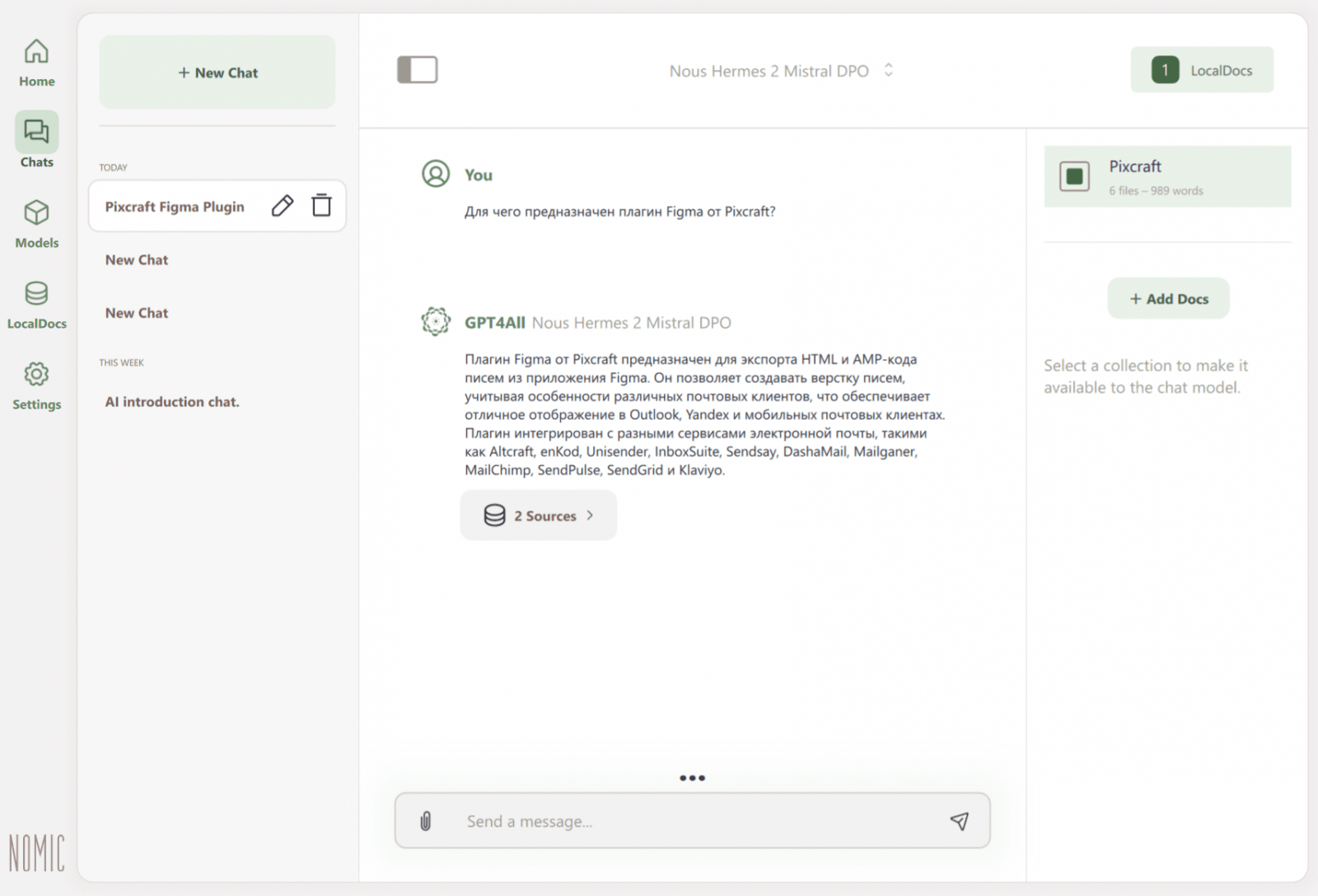Image resolution: width=1318 pixels, height=896 pixels.
Task: Click the three-dots indicator above message box
Action: click(x=692, y=777)
